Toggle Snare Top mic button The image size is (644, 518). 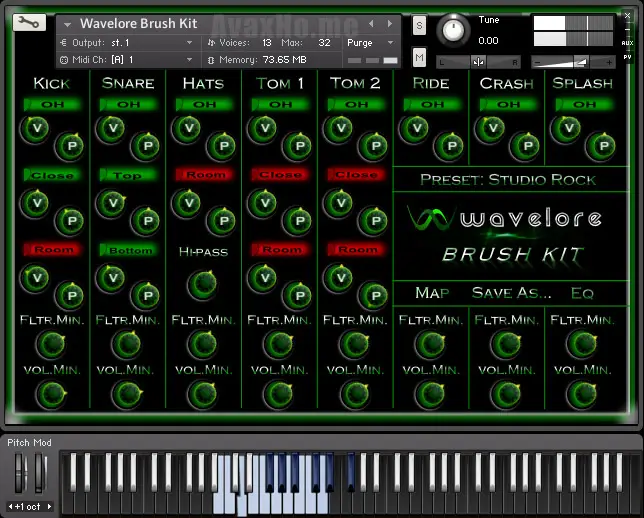tap(128, 175)
